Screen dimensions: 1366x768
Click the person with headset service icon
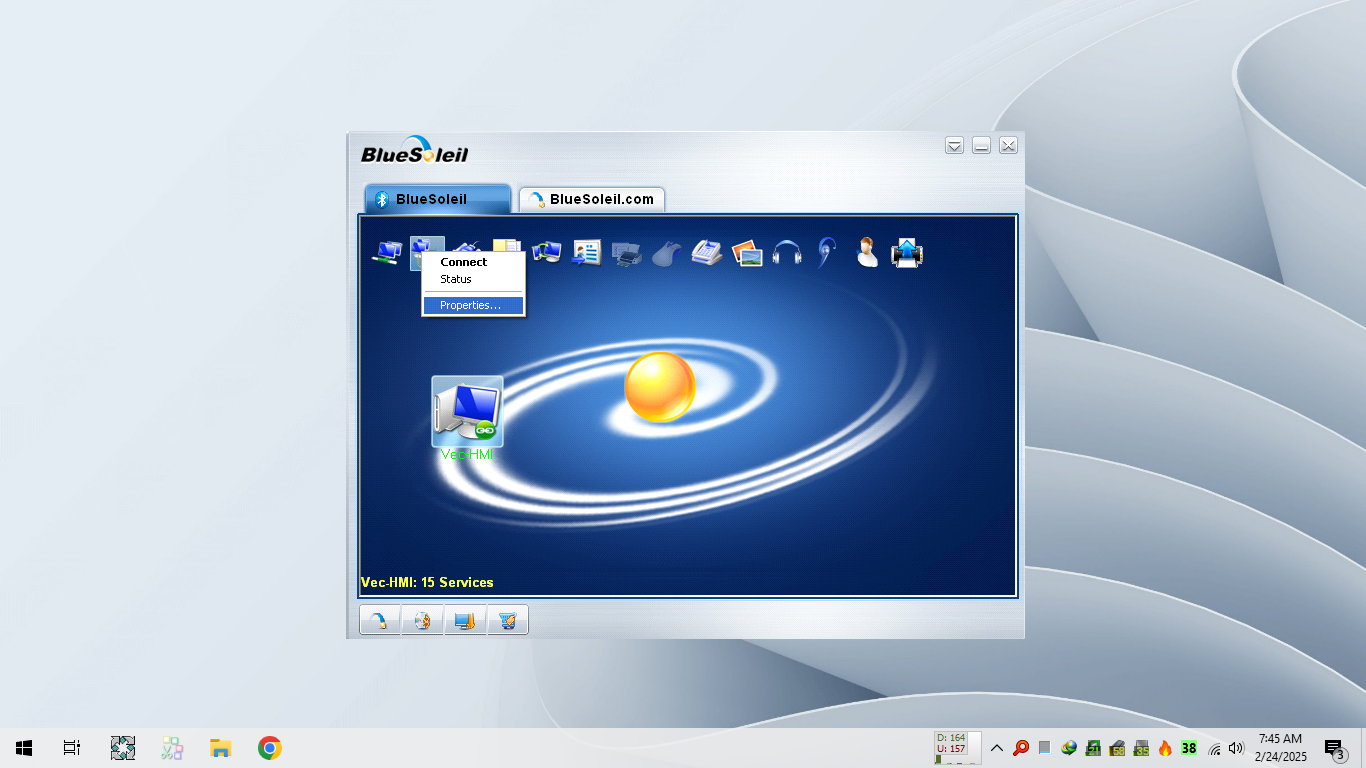pos(867,252)
